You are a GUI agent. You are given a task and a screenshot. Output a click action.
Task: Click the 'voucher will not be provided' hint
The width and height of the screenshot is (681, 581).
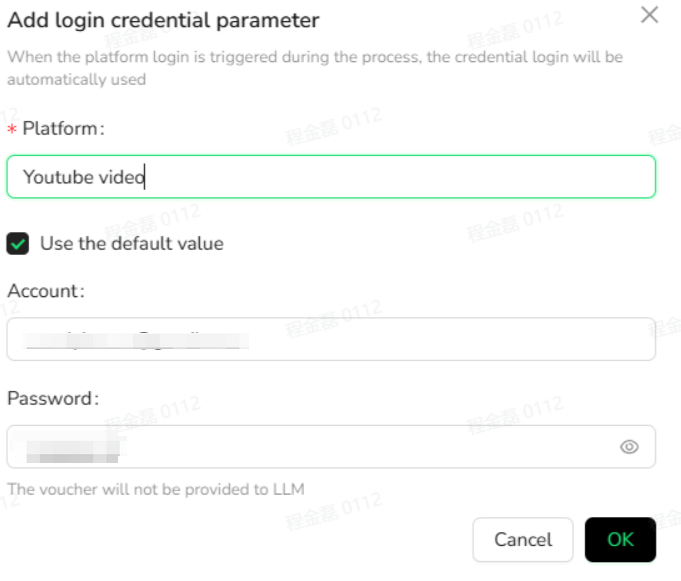[x=156, y=489]
